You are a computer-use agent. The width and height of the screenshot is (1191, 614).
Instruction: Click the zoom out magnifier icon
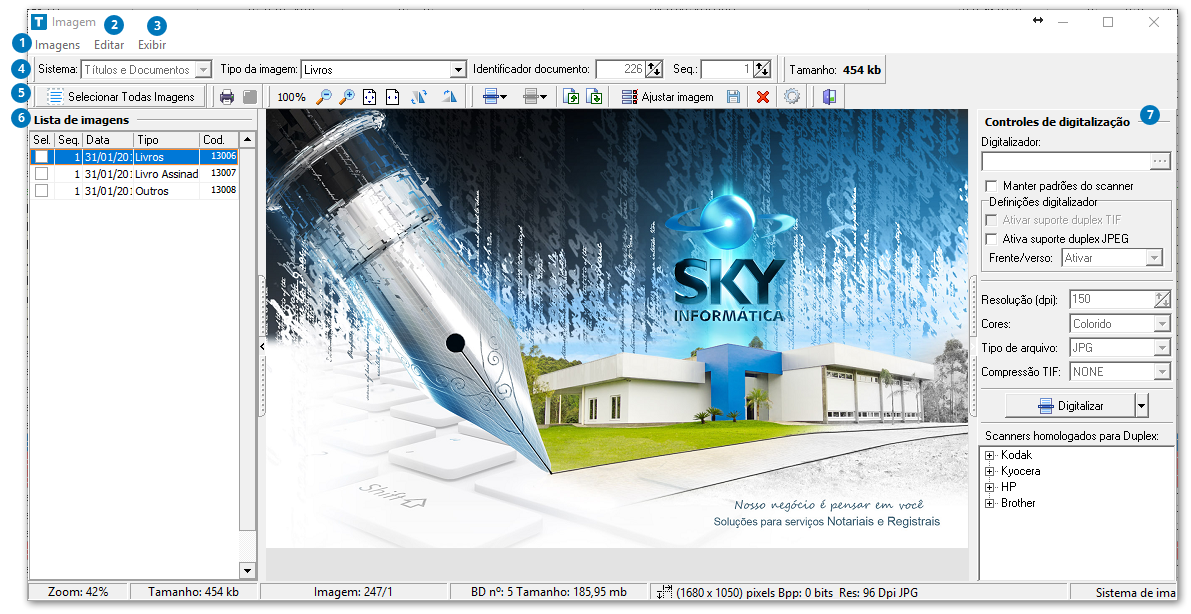click(x=324, y=97)
